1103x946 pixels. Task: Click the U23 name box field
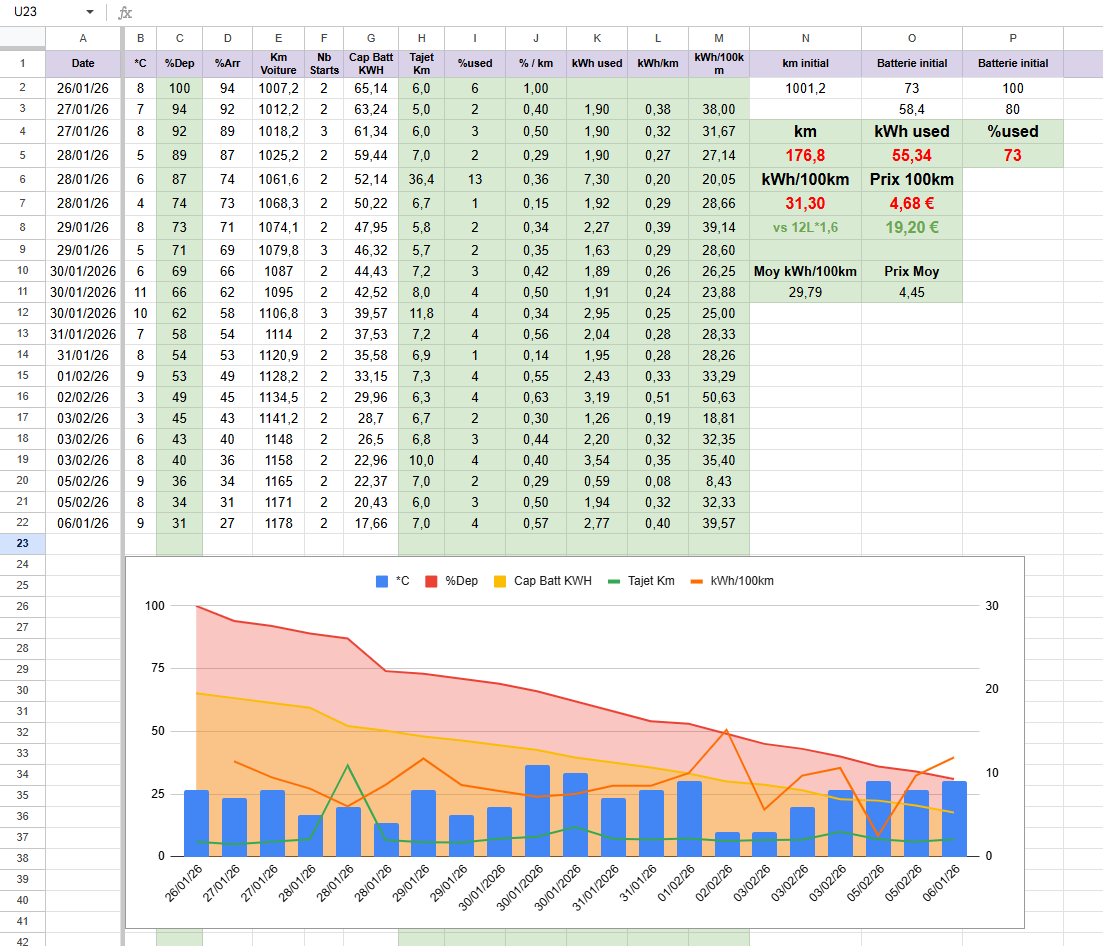40,12
